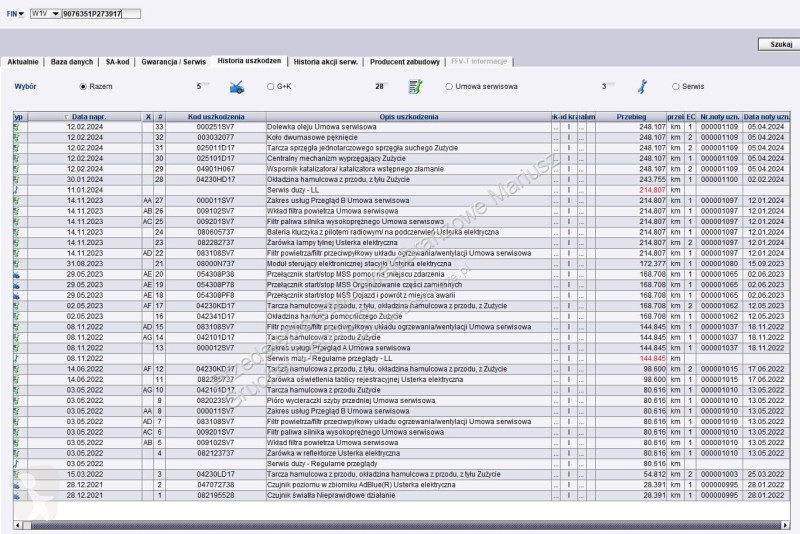Viewport: 800px width, 534px height.
Task: Click inside the FIN number input field
Action: pyautogui.click(x=101, y=14)
